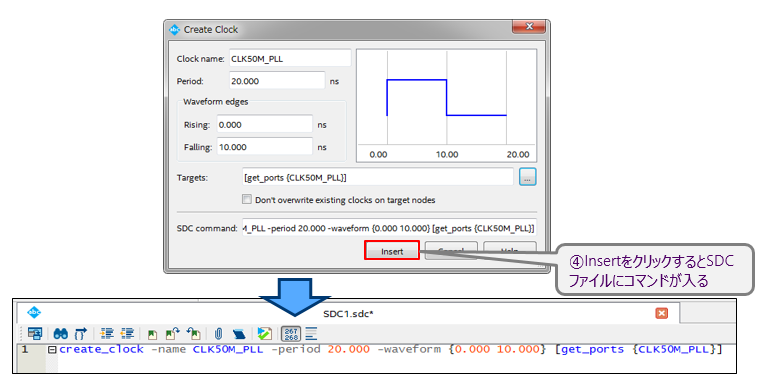Click the paperclip insert file icon
The image size is (768, 382).
218,334
